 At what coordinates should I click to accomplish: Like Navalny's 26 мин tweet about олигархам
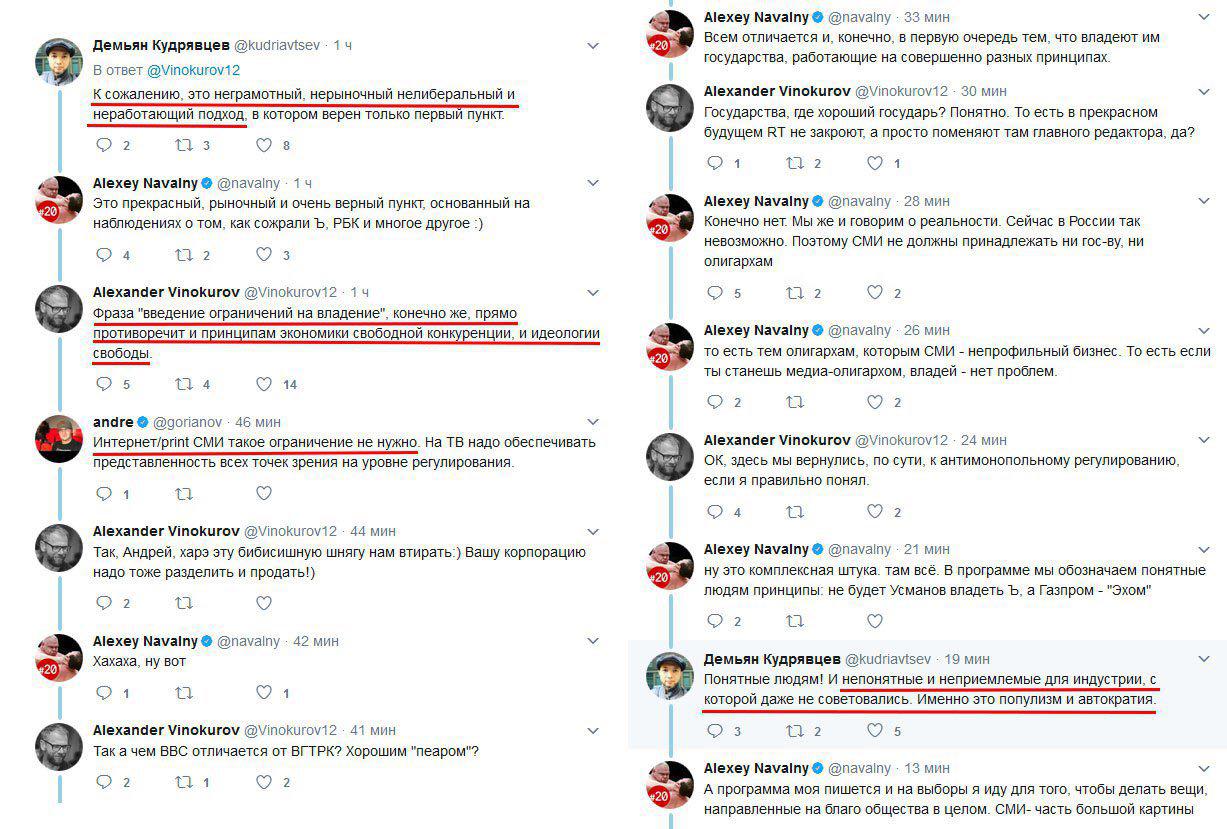click(875, 402)
